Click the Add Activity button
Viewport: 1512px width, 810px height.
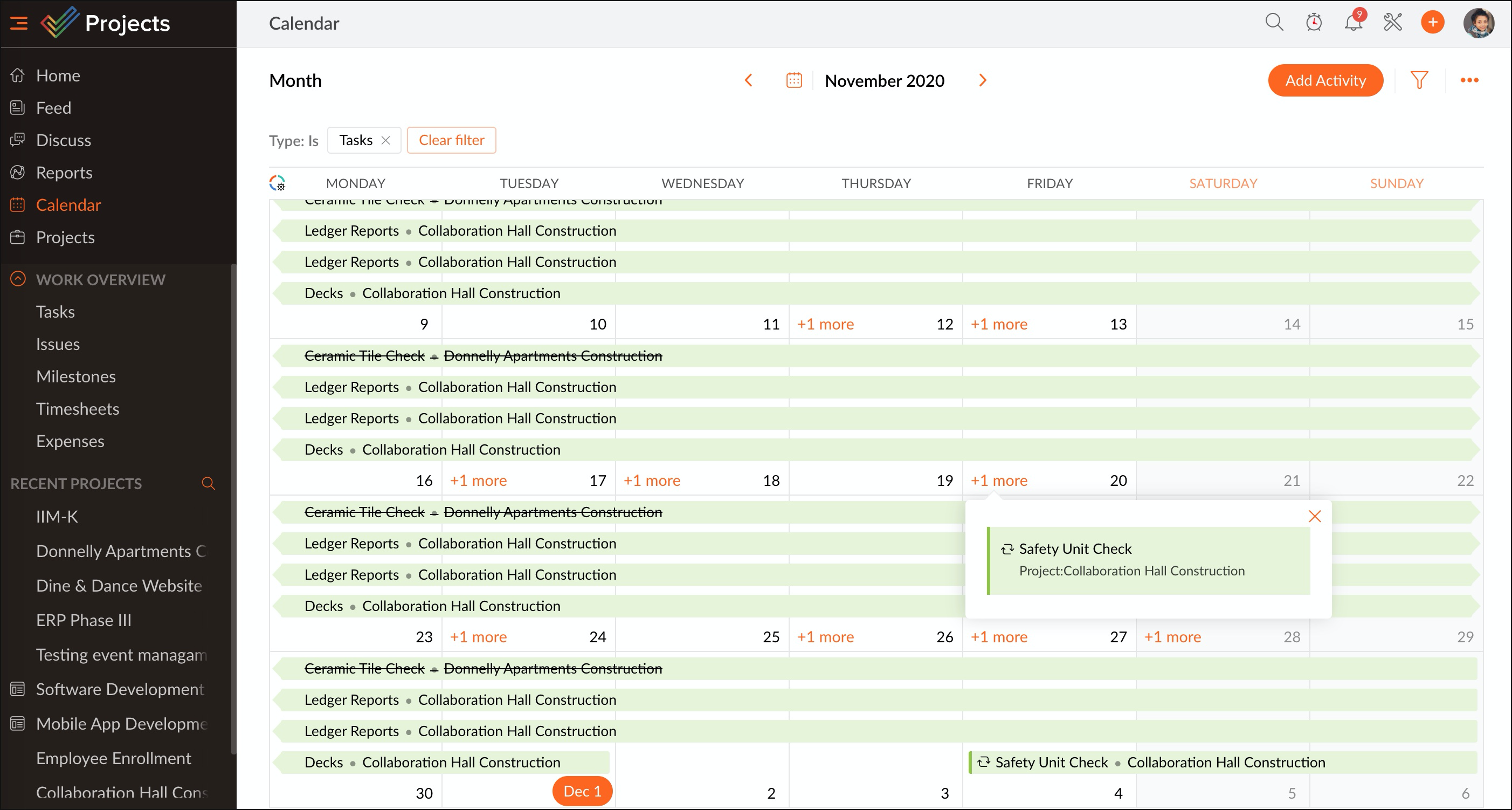(1325, 80)
